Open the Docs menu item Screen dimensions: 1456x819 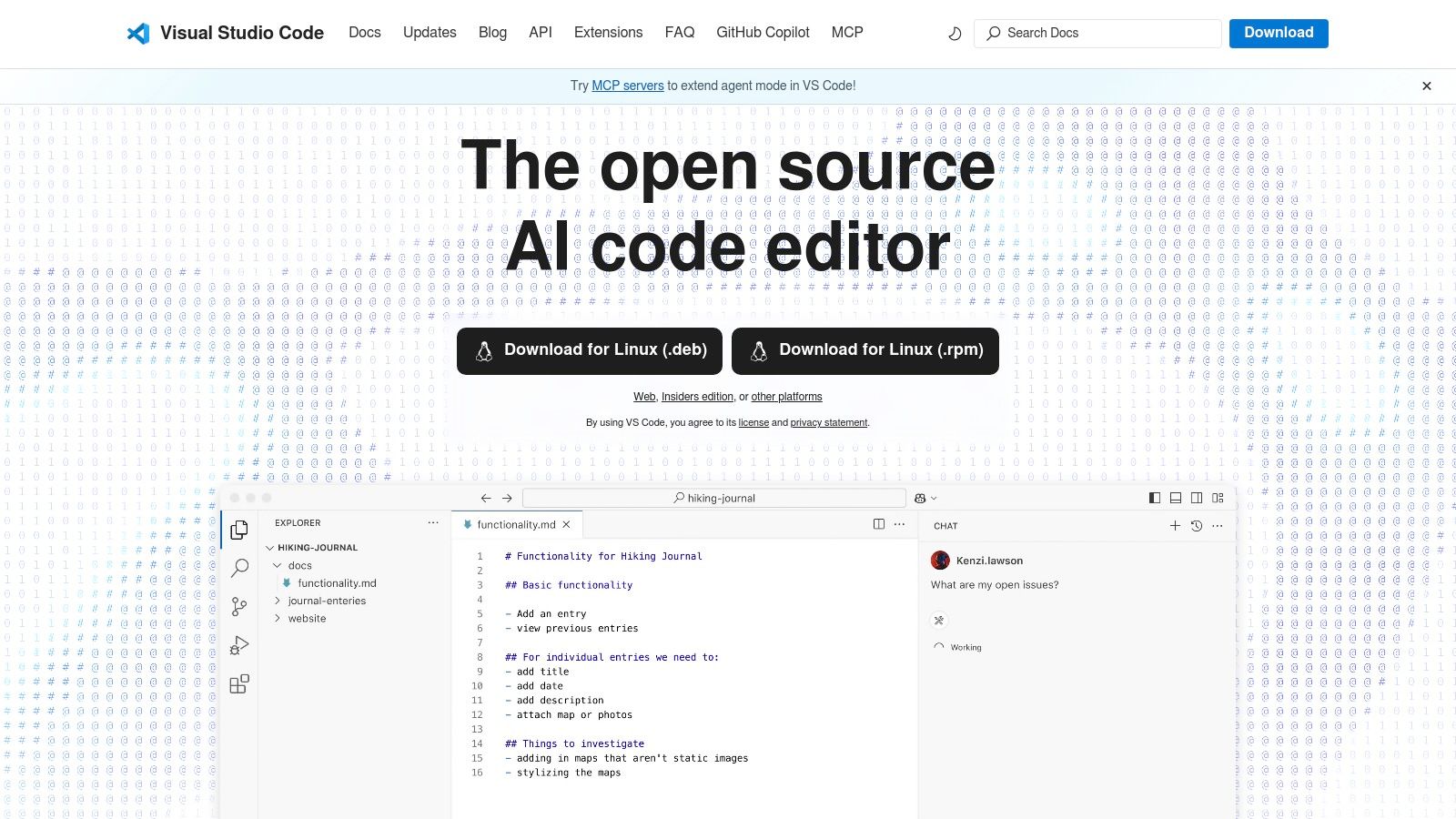[x=365, y=33]
